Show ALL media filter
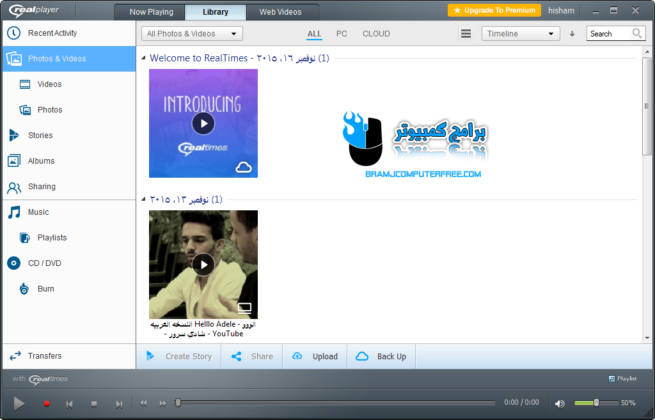Image resolution: width=655 pixels, height=420 pixels. pyautogui.click(x=314, y=34)
